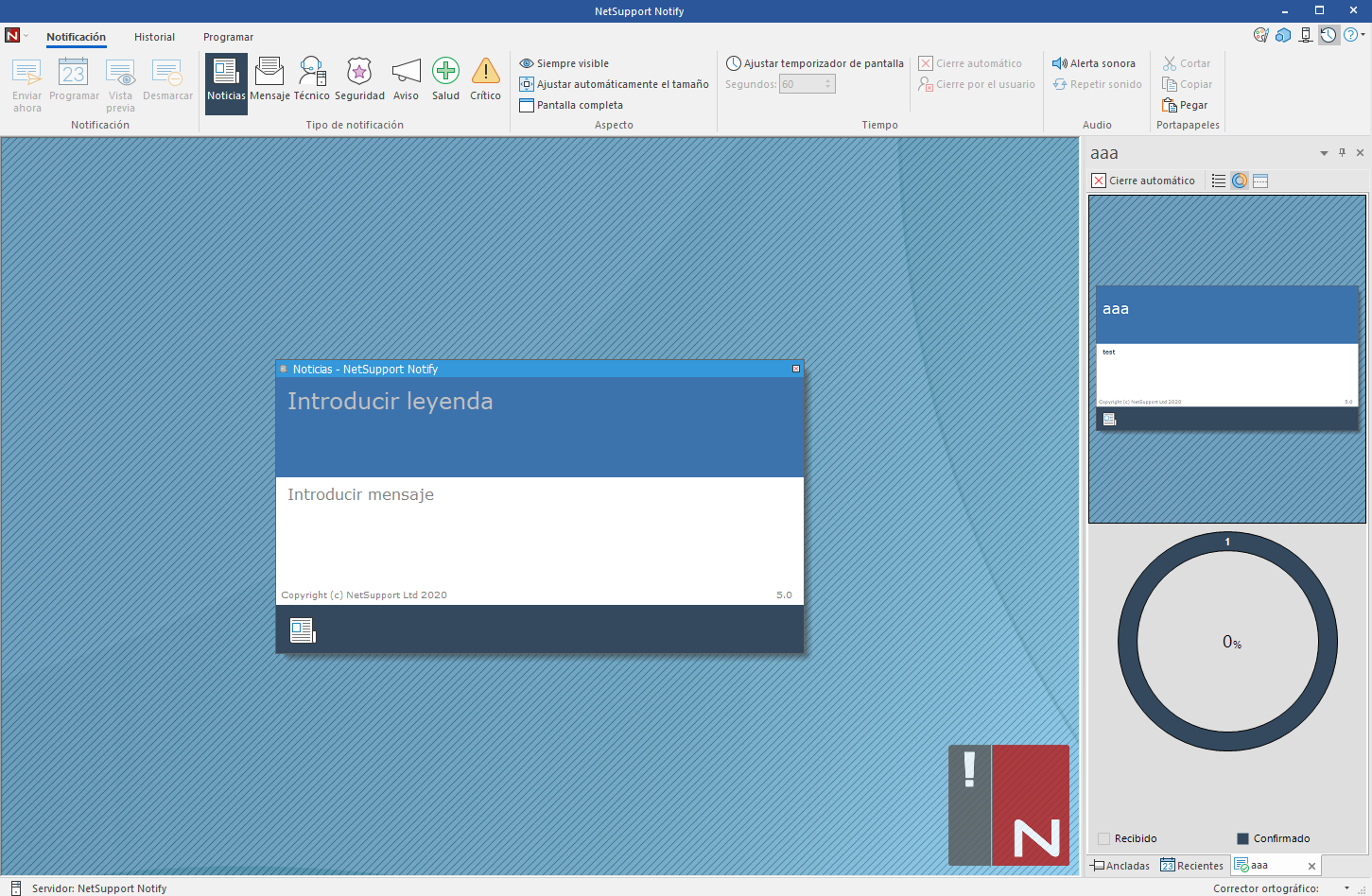The width and height of the screenshot is (1372, 896).
Task: Toggle the history clock panel icon
Action: coord(1329,35)
